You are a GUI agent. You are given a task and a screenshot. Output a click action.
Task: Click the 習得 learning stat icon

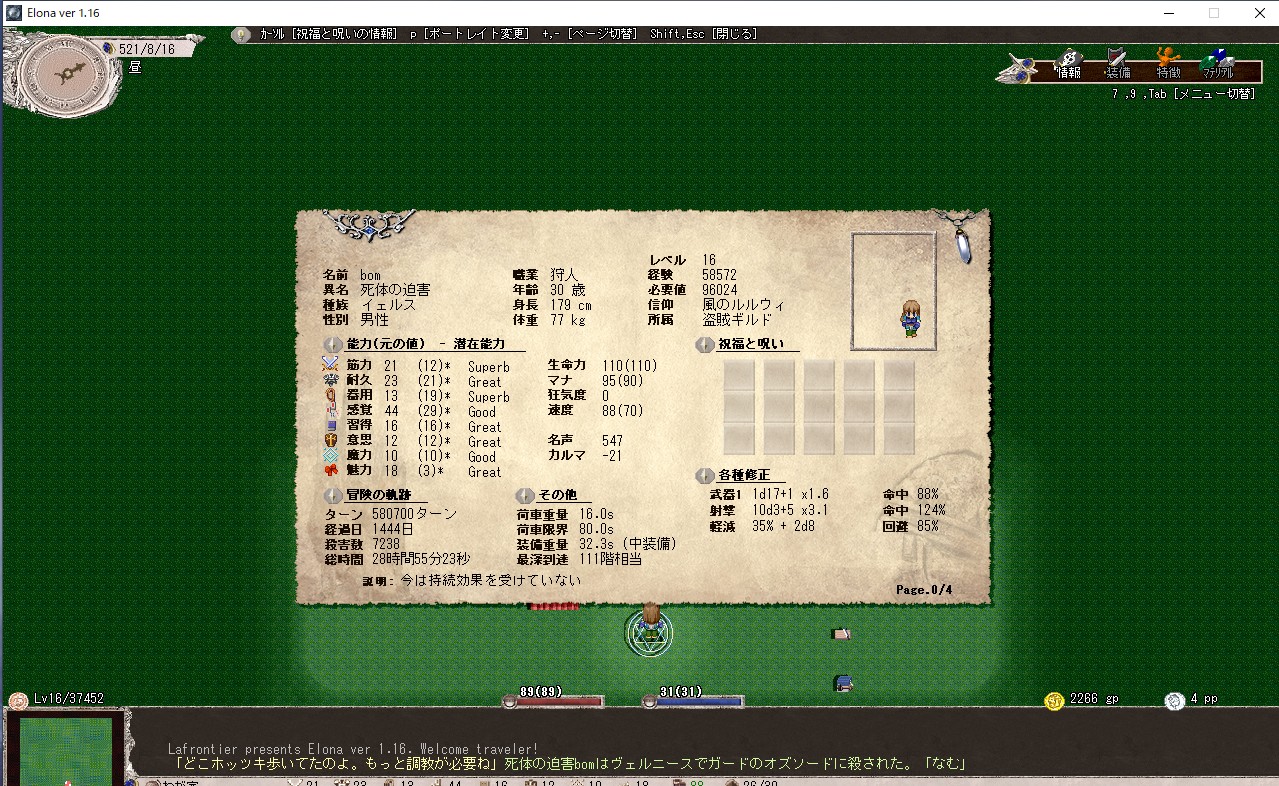[331, 426]
